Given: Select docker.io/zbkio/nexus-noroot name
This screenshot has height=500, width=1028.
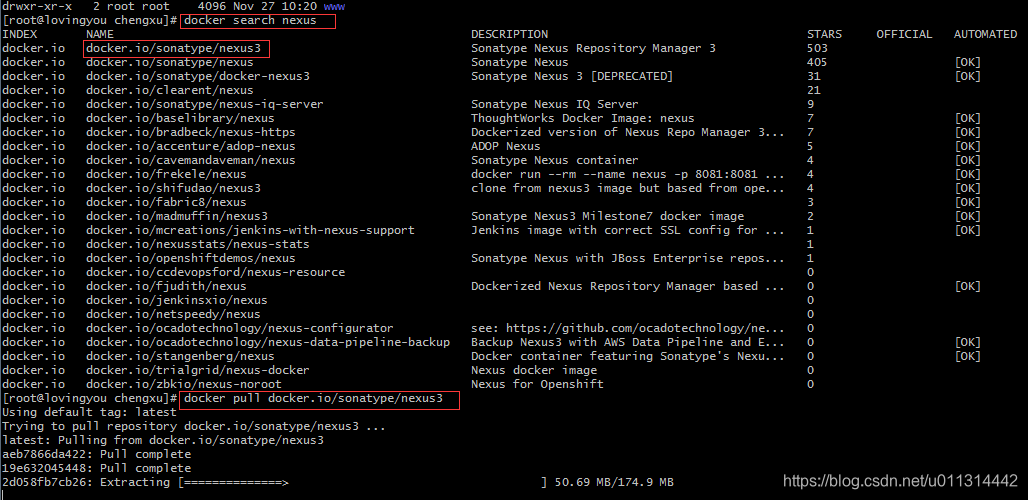Looking at the screenshot, I should pyautogui.click(x=184, y=384).
